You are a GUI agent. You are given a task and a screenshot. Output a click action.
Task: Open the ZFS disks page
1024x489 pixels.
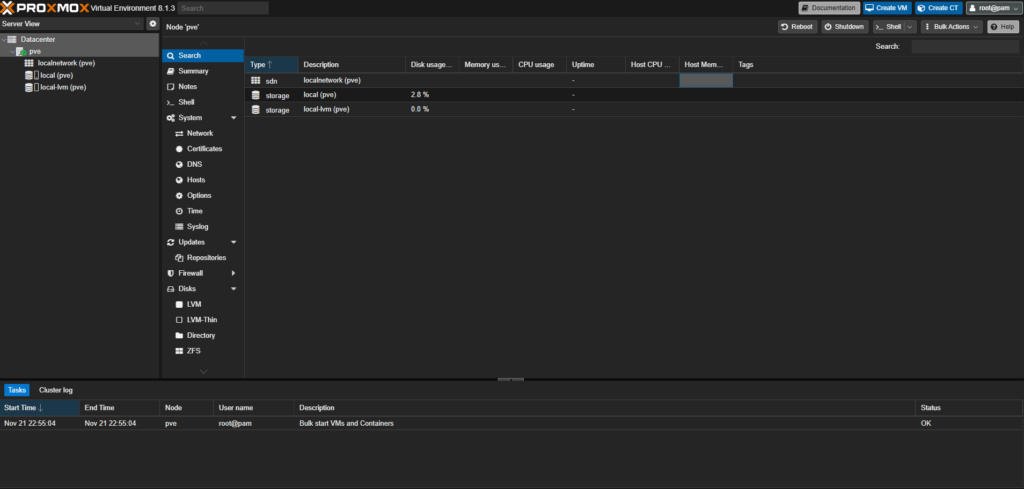tap(194, 351)
